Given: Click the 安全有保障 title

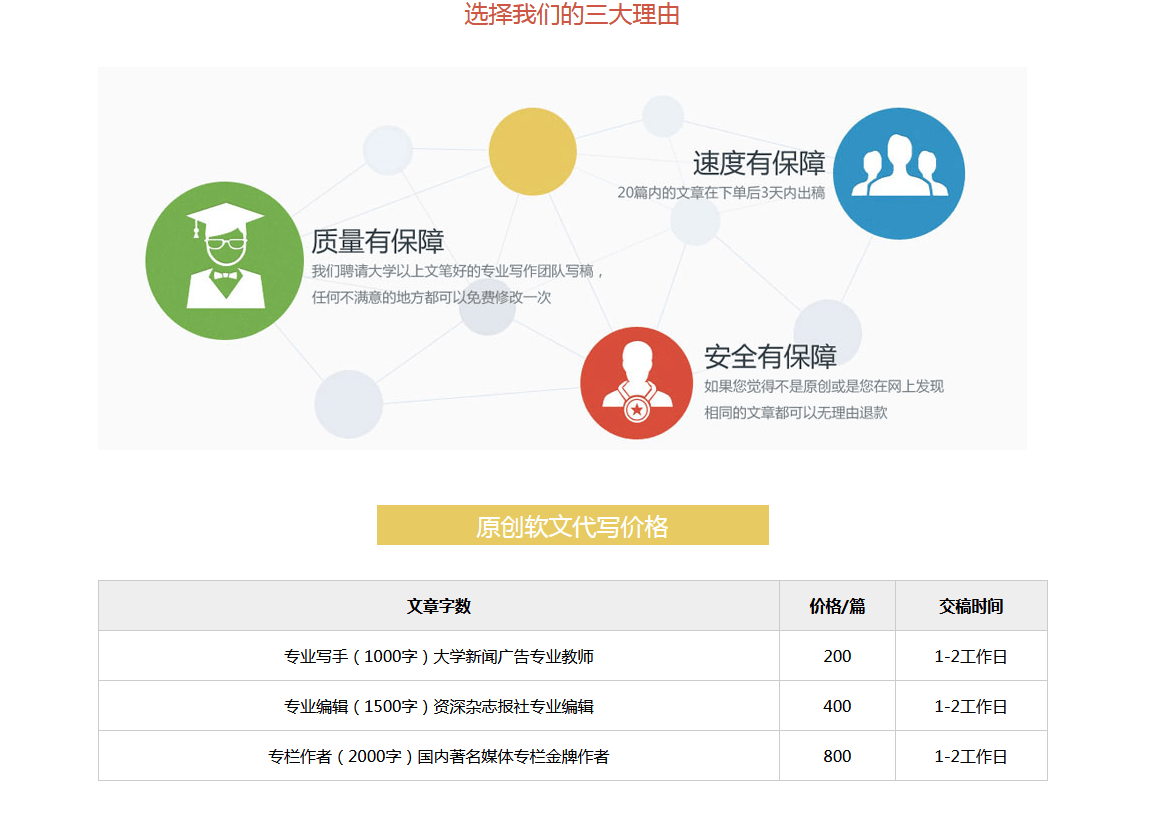Looking at the screenshot, I should [x=770, y=356].
